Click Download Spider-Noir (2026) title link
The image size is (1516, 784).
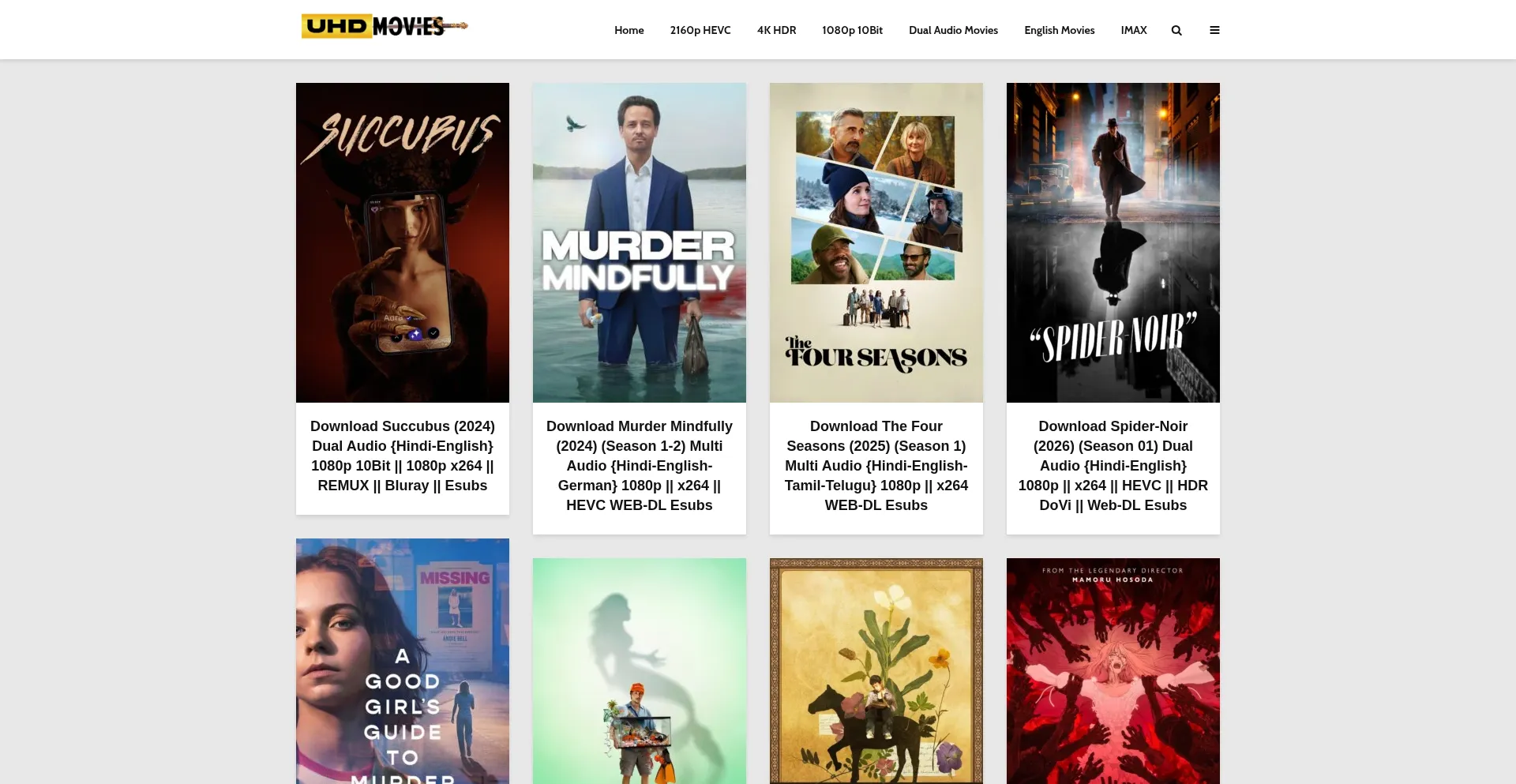(x=1113, y=466)
